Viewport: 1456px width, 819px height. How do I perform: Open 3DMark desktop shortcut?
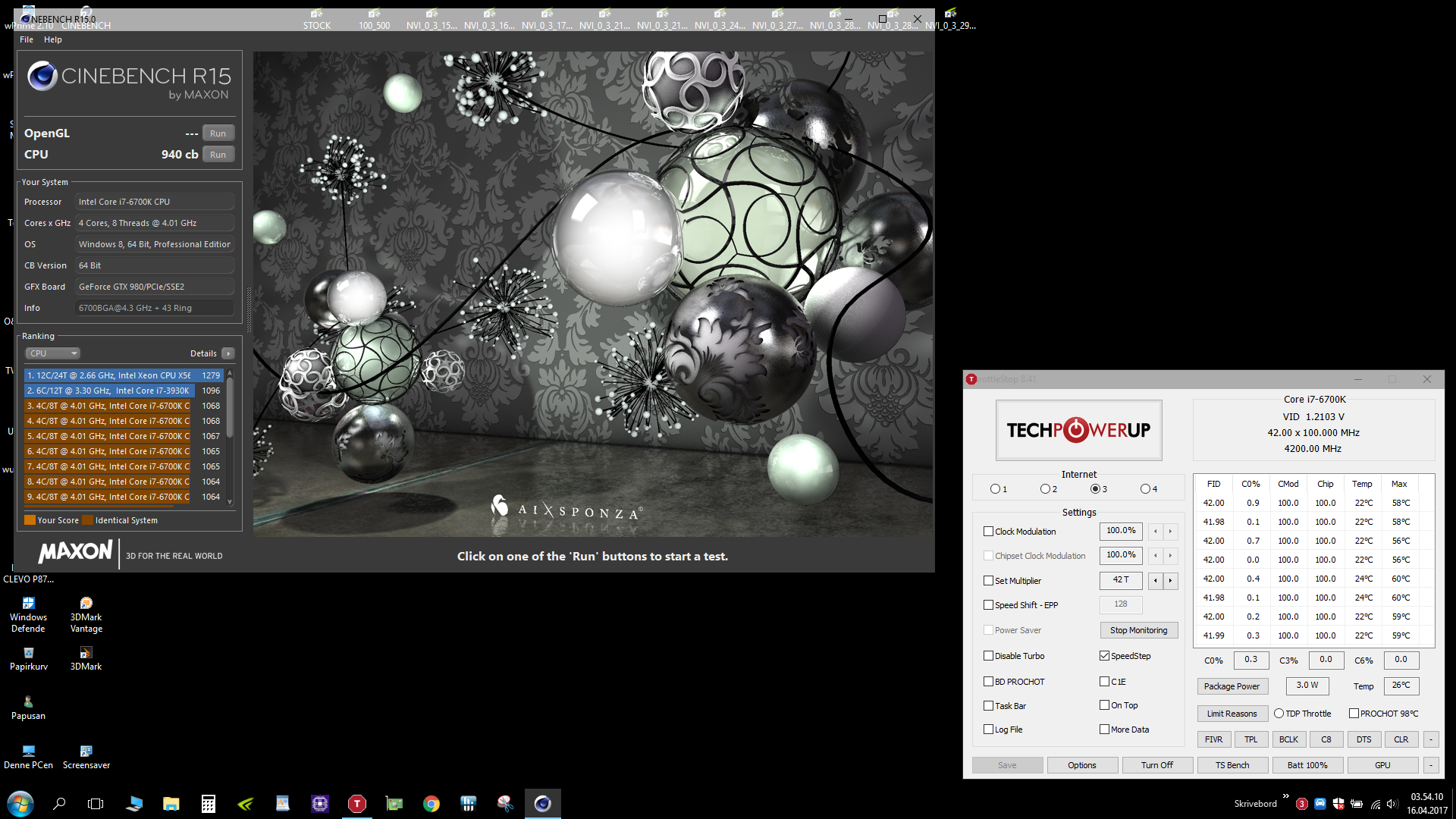click(x=86, y=658)
